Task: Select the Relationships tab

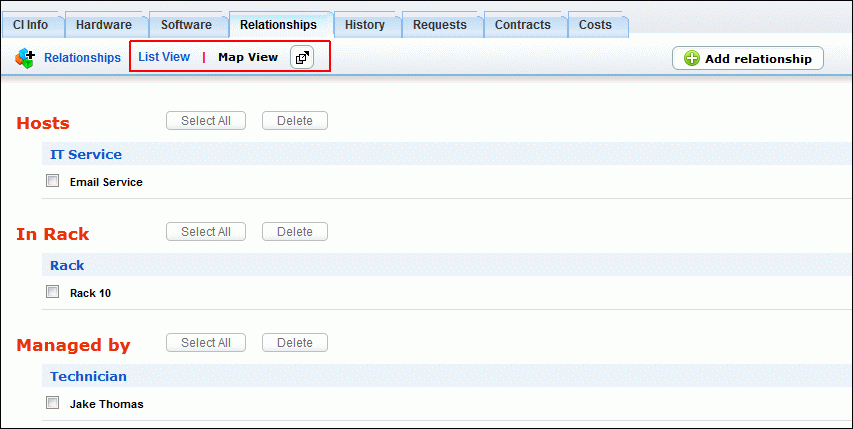Action: pos(279,25)
